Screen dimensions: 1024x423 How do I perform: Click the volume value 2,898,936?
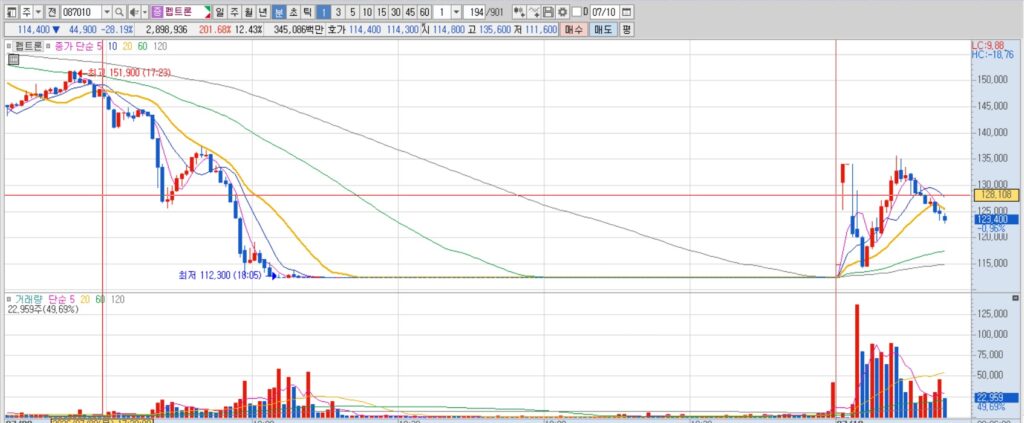point(167,29)
